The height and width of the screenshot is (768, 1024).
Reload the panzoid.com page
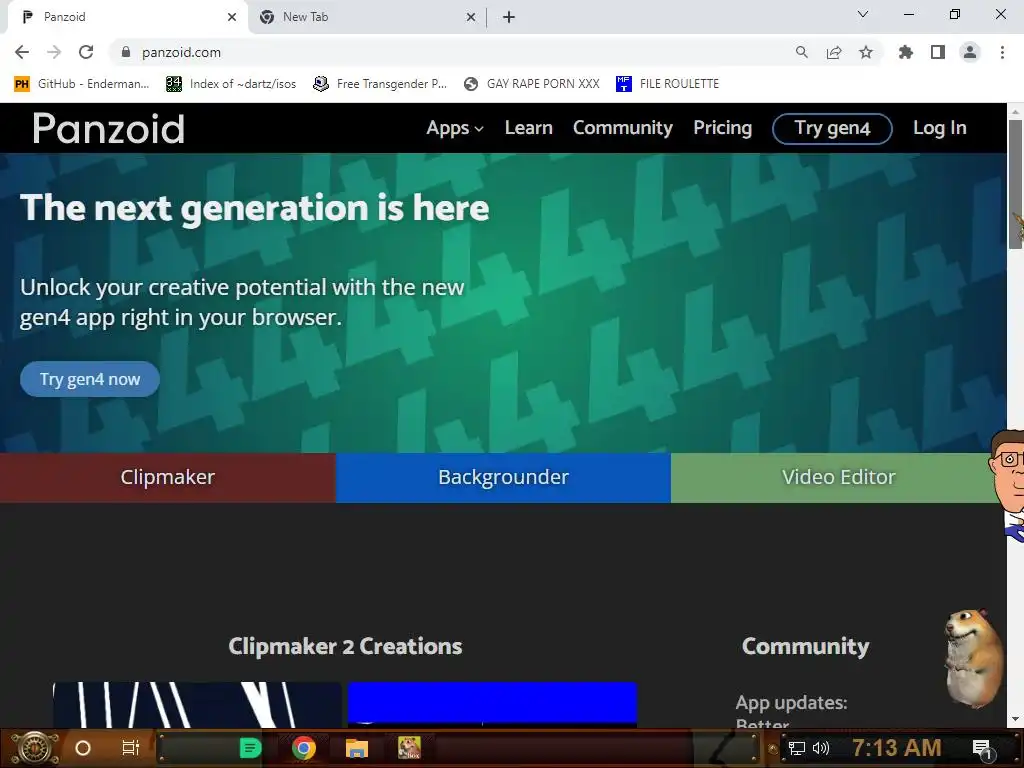coord(86,52)
